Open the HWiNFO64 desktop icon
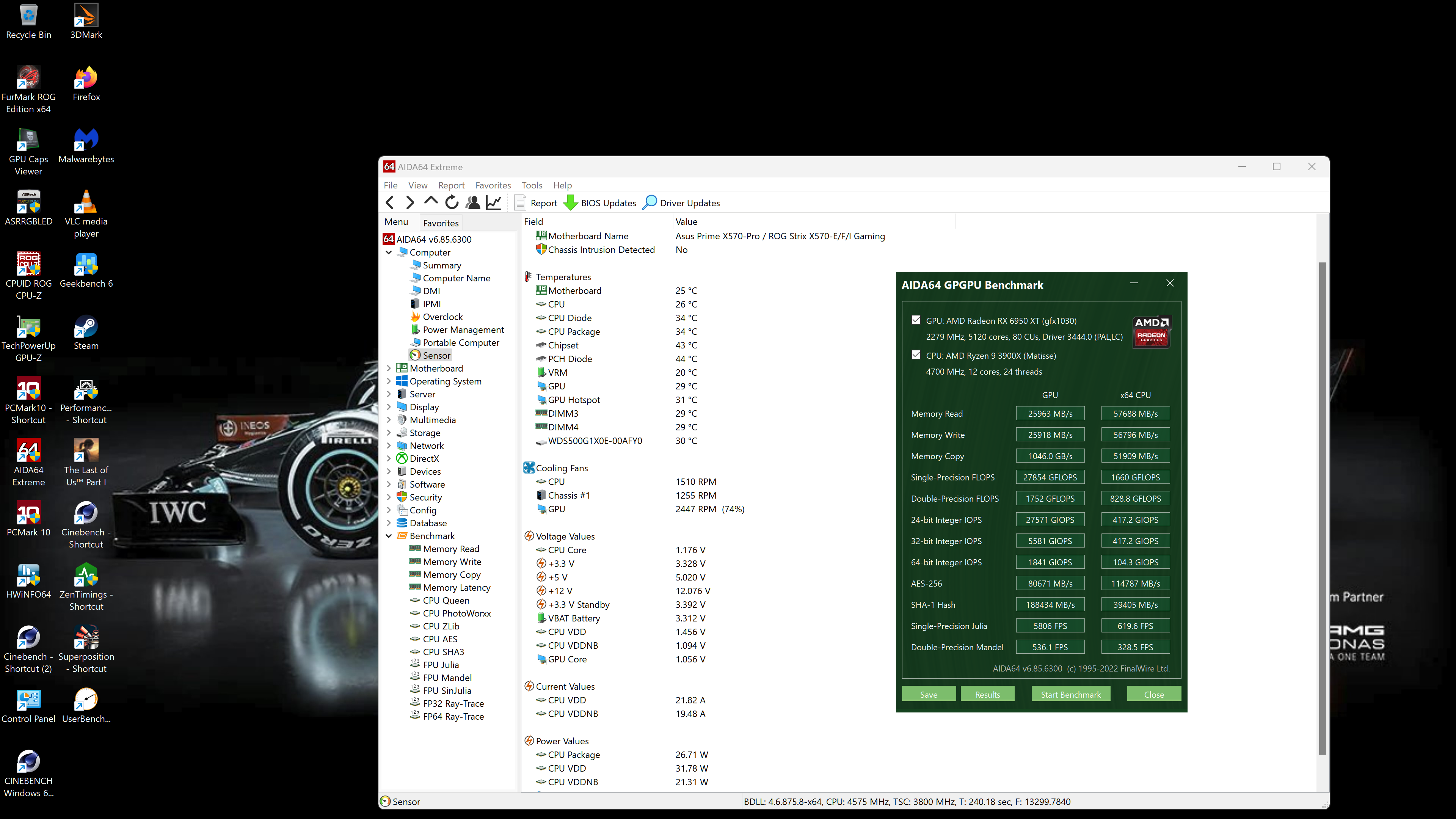Image resolution: width=1456 pixels, height=819 pixels. tap(28, 582)
